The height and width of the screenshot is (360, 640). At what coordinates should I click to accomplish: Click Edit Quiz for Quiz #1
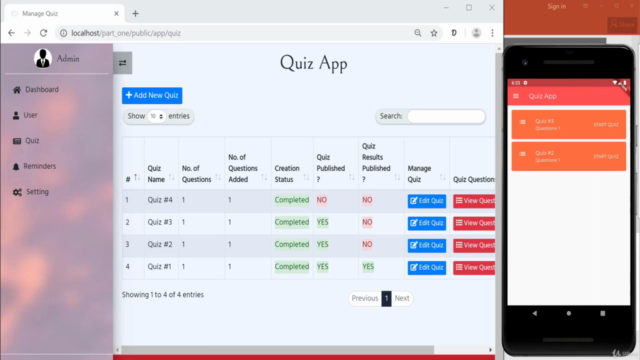[427, 267]
